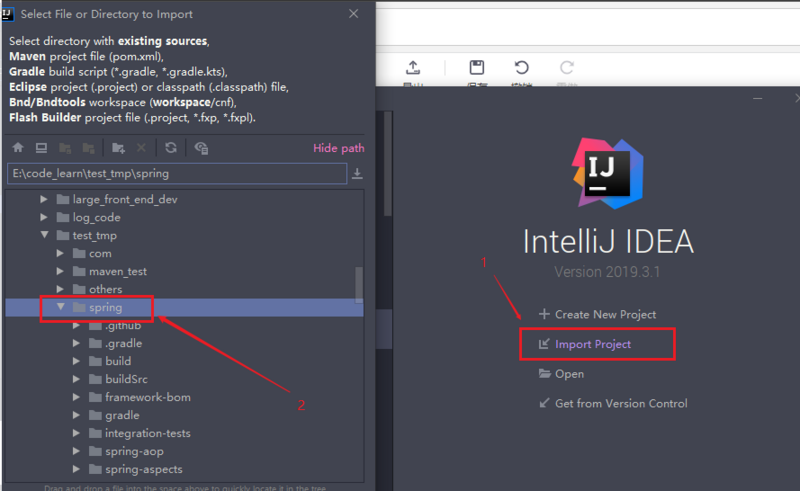The width and height of the screenshot is (800, 491).
Task: Click the Show hidden files icon in toolbar
Action: point(201,148)
